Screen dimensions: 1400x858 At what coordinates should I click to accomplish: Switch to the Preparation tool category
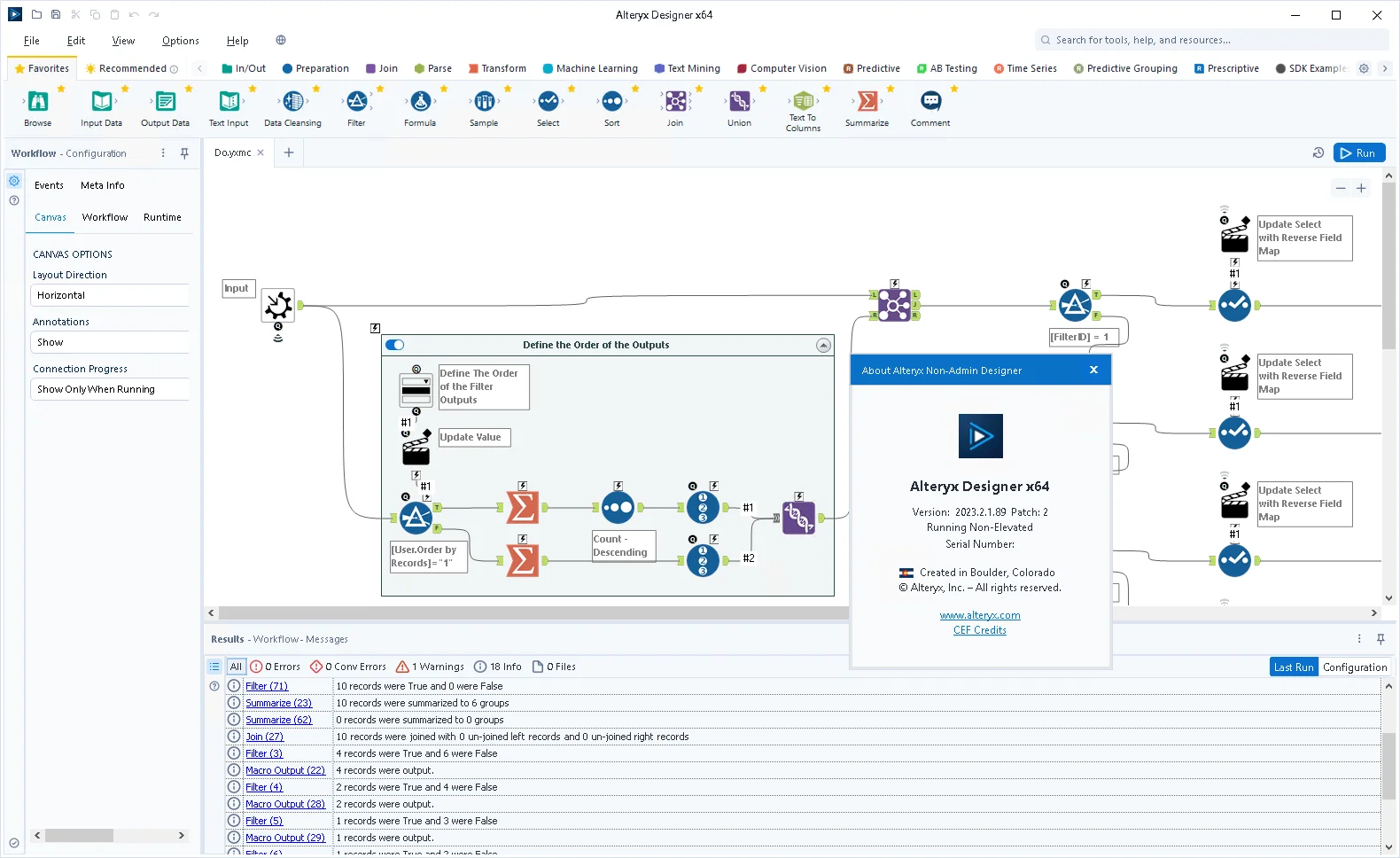(315, 68)
